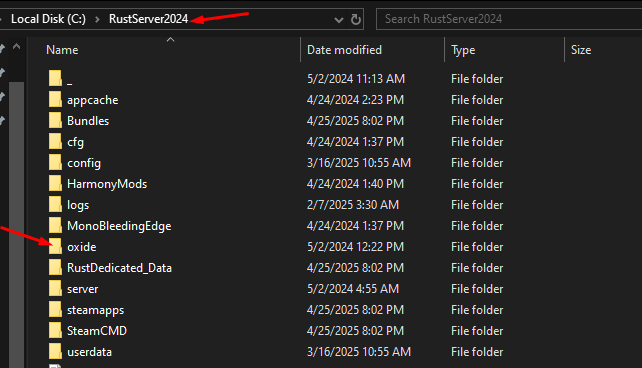Screen dimensions: 642x368
Task: Click the SteamCMD folder icon
Action: [55, 331]
